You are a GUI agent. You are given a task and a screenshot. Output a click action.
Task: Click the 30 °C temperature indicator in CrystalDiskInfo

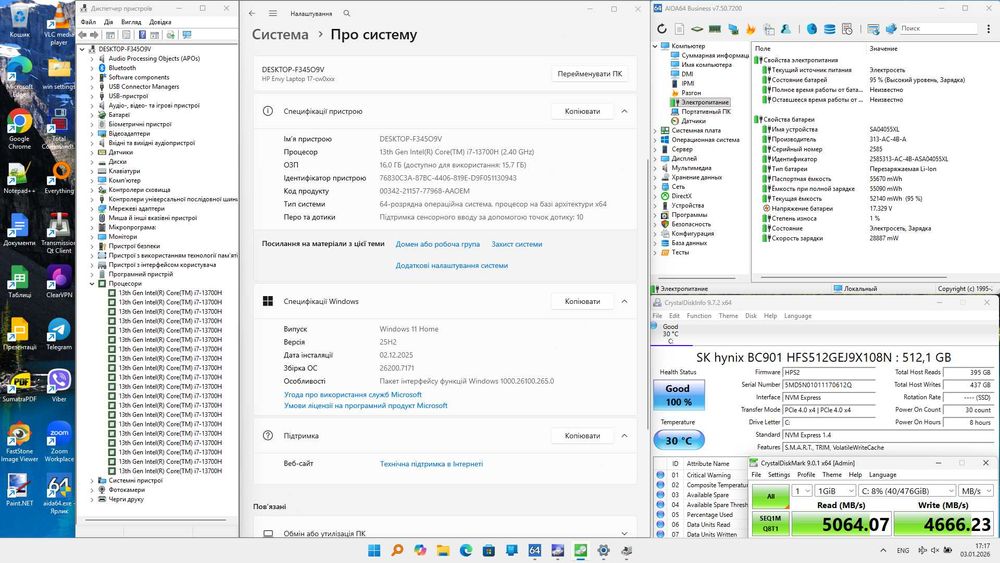679,440
